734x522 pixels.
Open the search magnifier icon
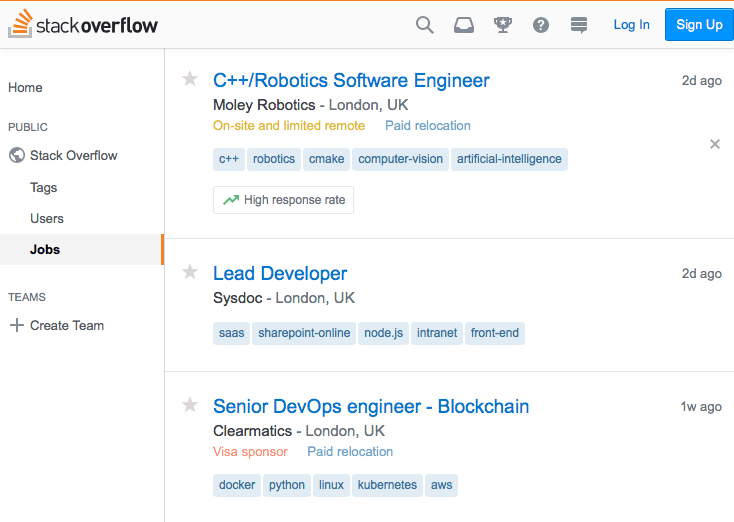(425, 25)
